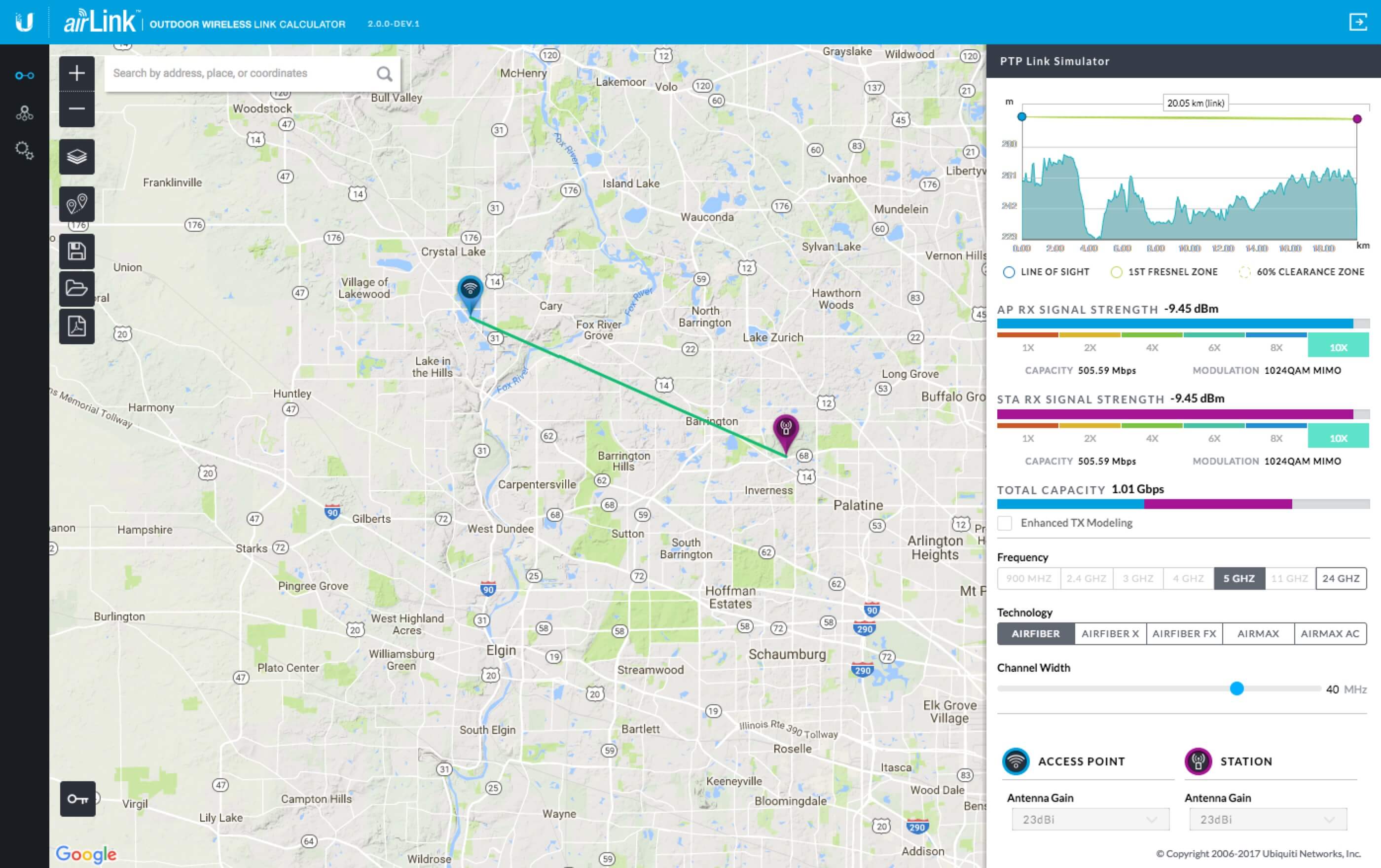Click the 20.05 km link distance label
The image size is (1381, 868).
point(1195,103)
